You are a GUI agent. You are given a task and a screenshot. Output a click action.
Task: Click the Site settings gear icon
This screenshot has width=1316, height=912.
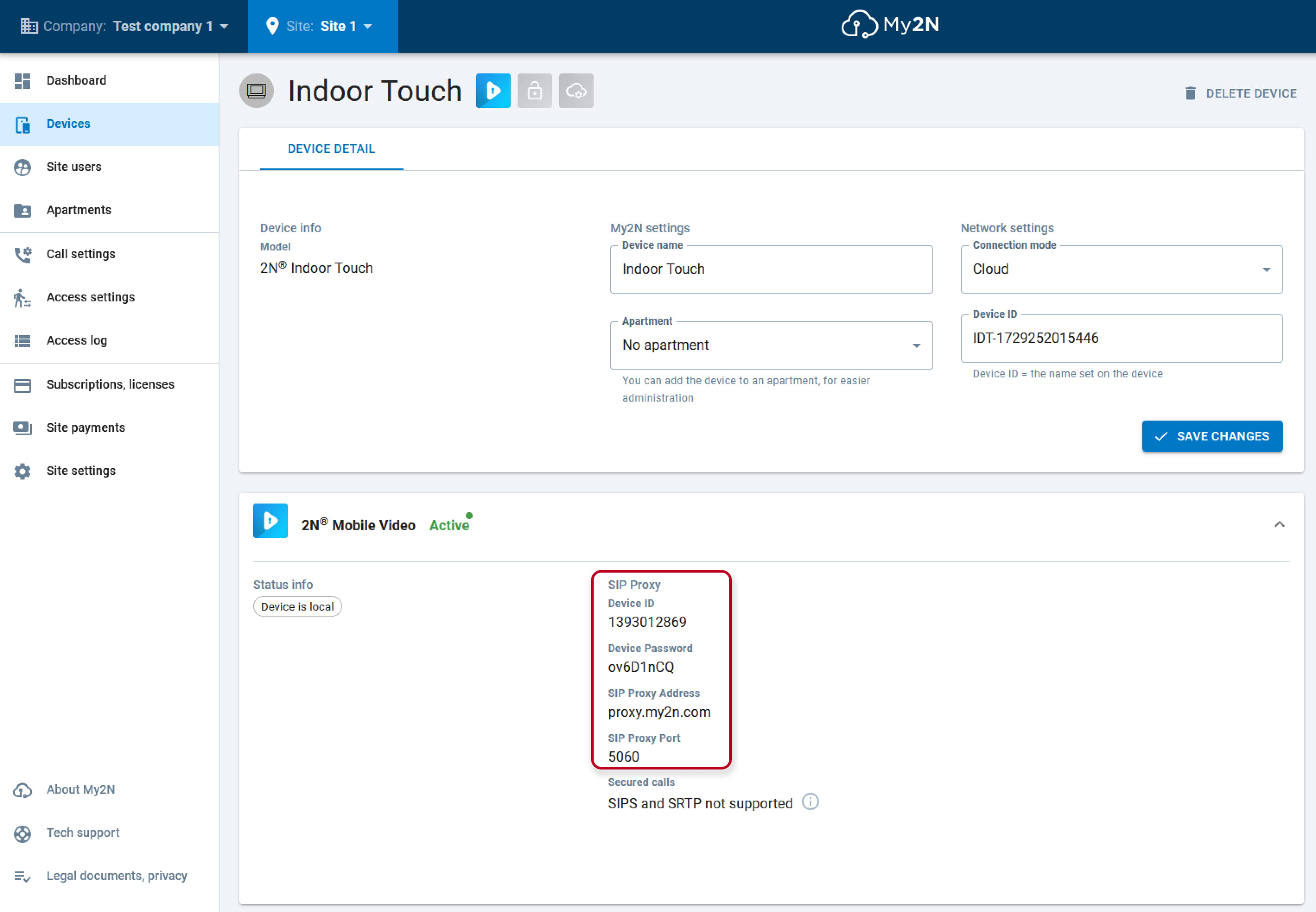[22, 472]
